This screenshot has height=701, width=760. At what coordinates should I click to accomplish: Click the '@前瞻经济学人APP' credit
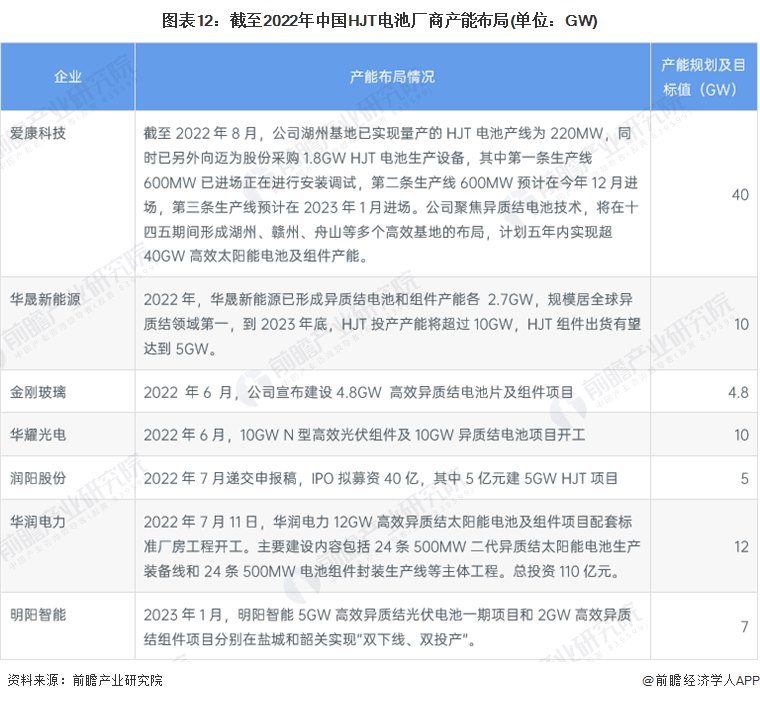pyautogui.click(x=701, y=680)
